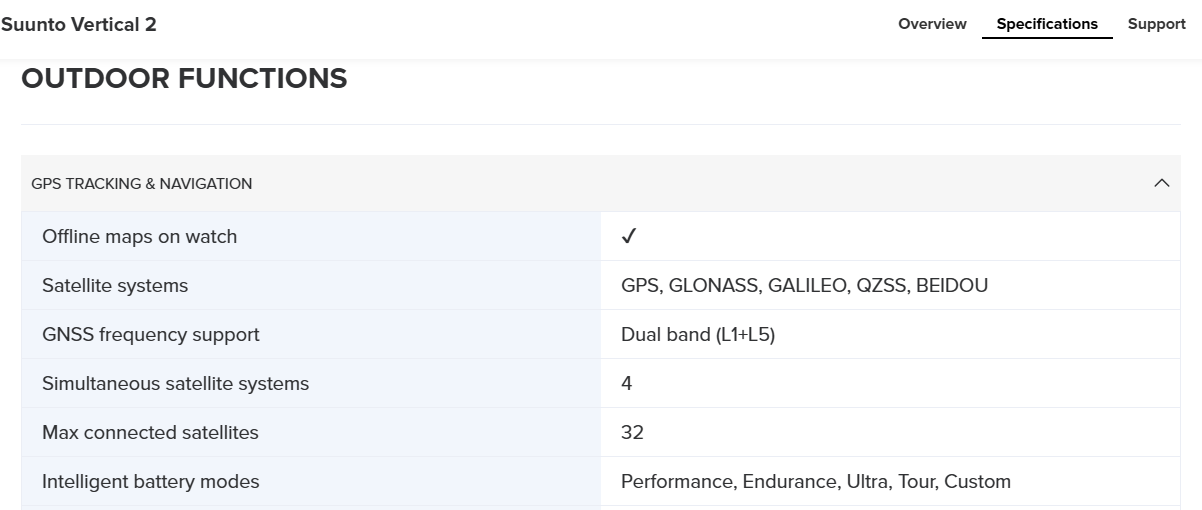Click the offline maps checkmark icon
The width and height of the screenshot is (1202, 510).
click(x=629, y=237)
